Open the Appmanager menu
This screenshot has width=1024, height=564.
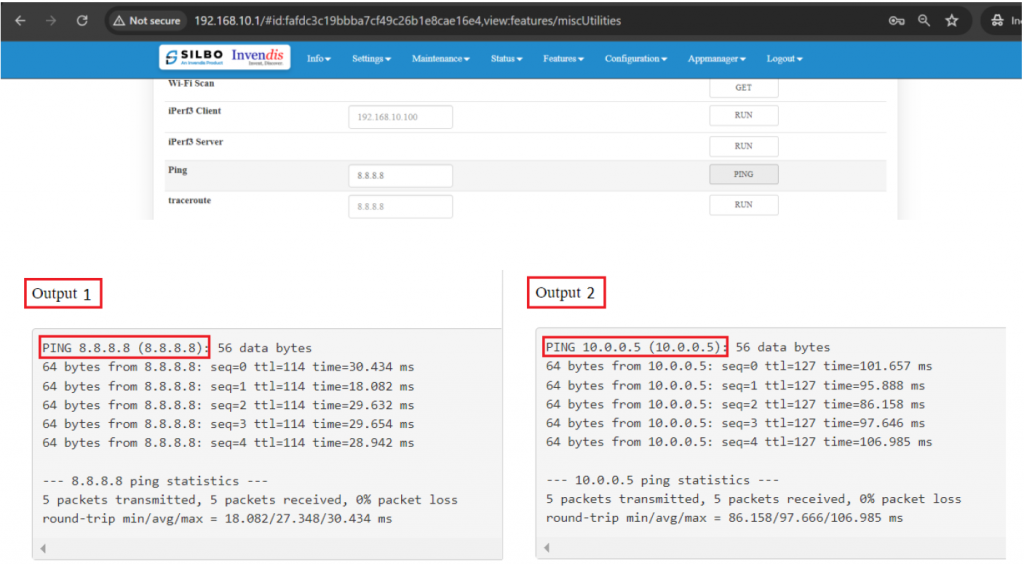click(716, 59)
